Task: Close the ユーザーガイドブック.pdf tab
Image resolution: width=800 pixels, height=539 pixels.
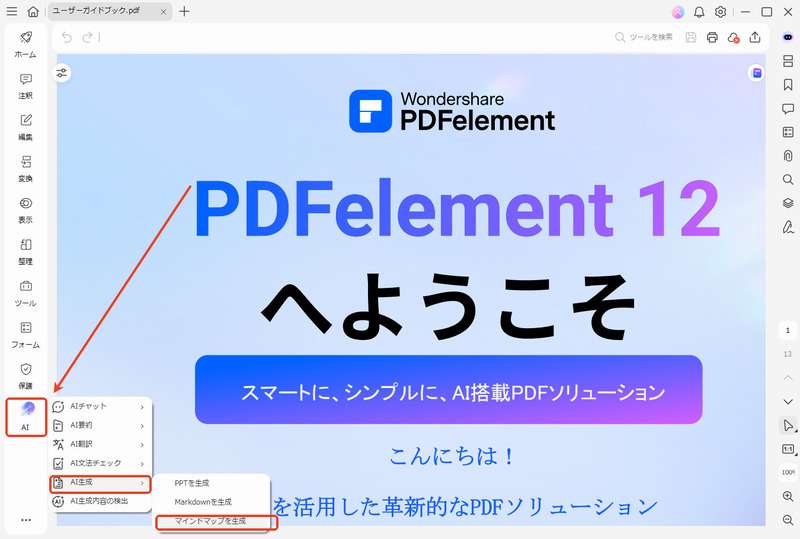Action: tap(163, 11)
